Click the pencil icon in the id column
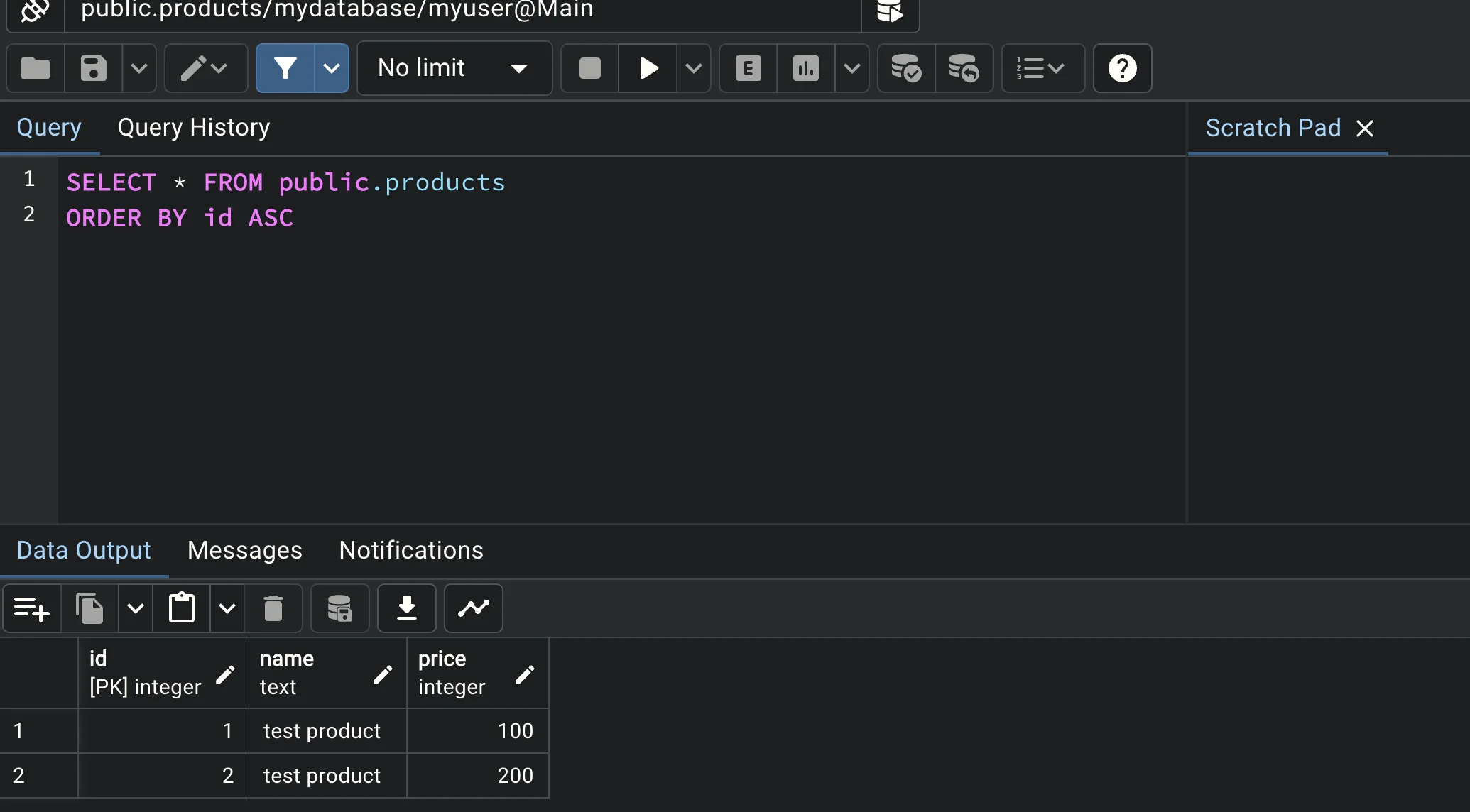1470x812 pixels. 225,674
